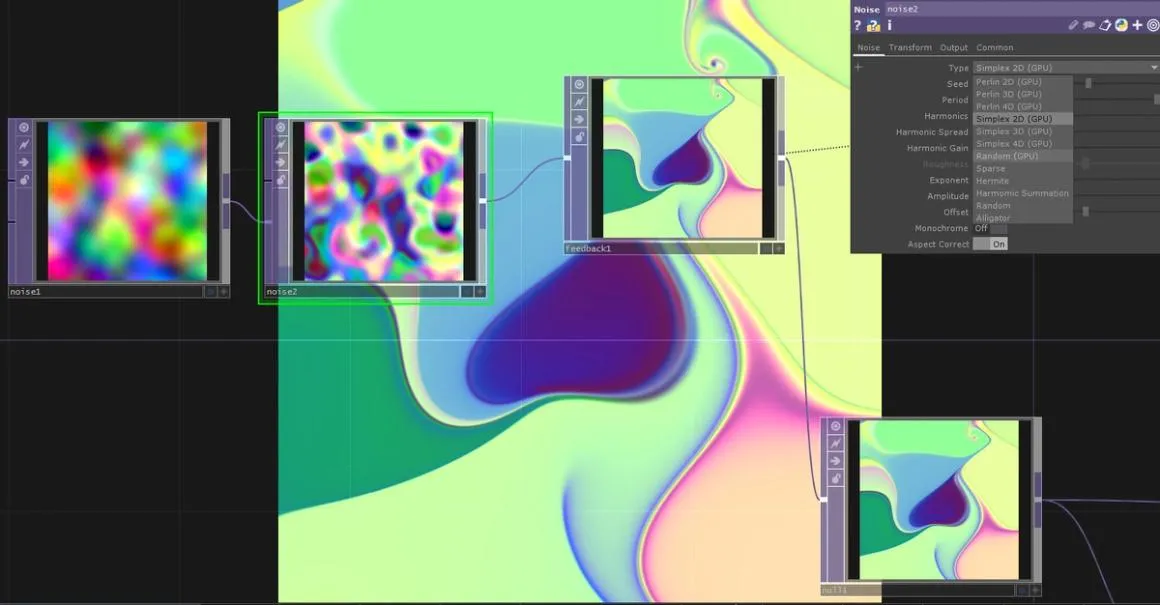This screenshot has width=1160, height=605.
Task: Open the comment speech bubble icon
Action: point(1089,25)
